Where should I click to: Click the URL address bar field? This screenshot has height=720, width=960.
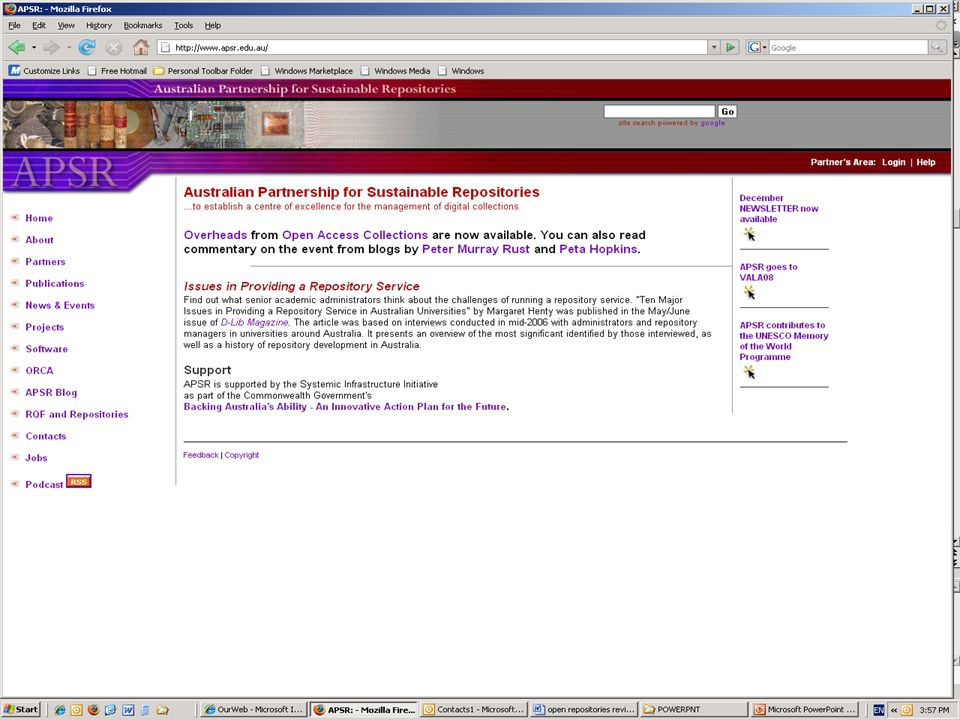(433, 47)
